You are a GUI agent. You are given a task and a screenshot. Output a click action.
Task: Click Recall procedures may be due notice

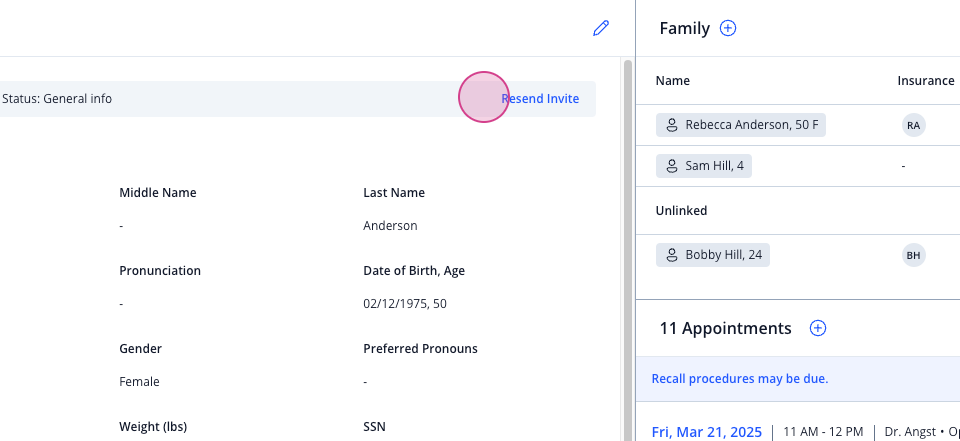pyautogui.click(x=740, y=379)
